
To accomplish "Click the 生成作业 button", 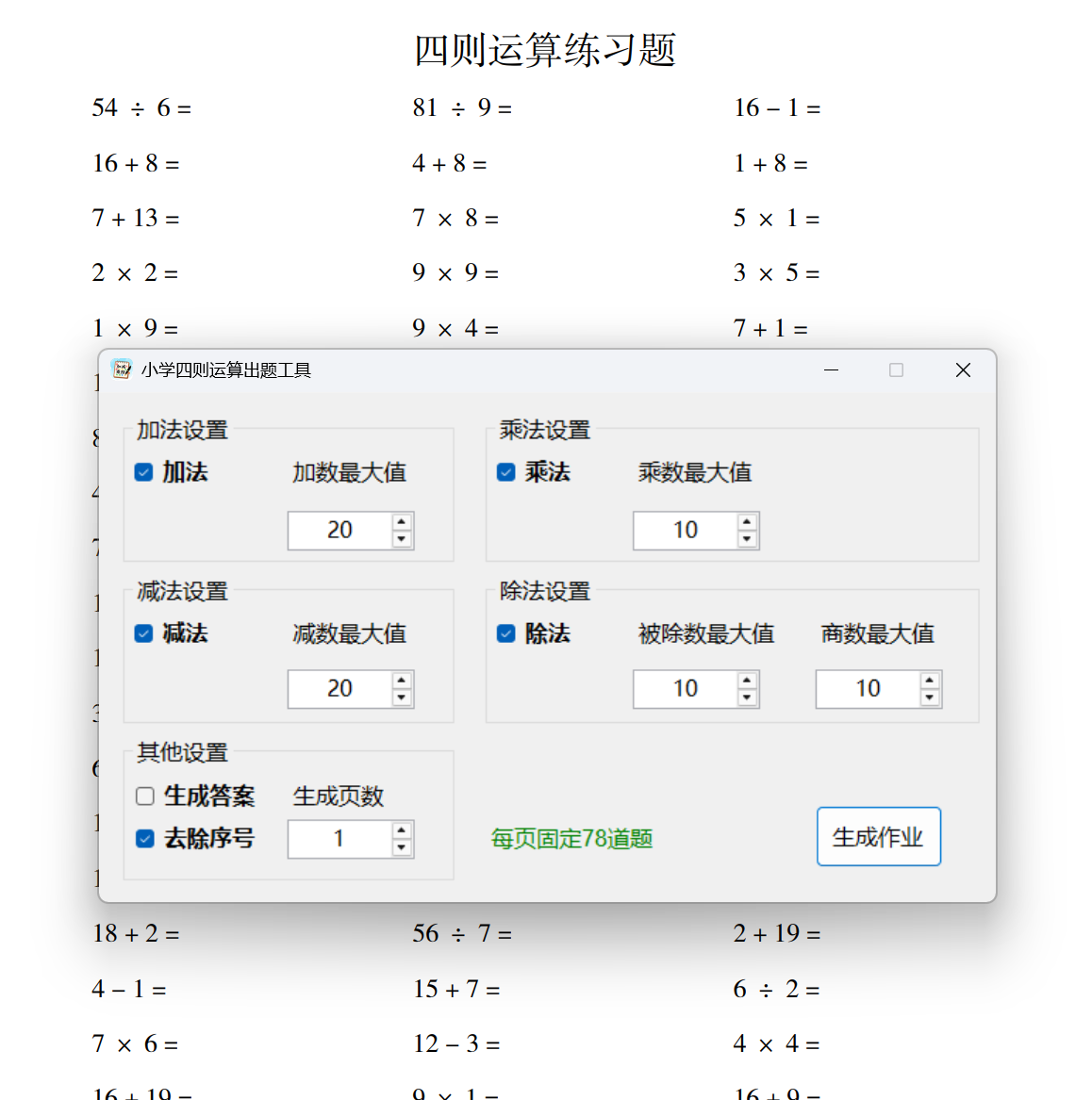I will point(879,836).
